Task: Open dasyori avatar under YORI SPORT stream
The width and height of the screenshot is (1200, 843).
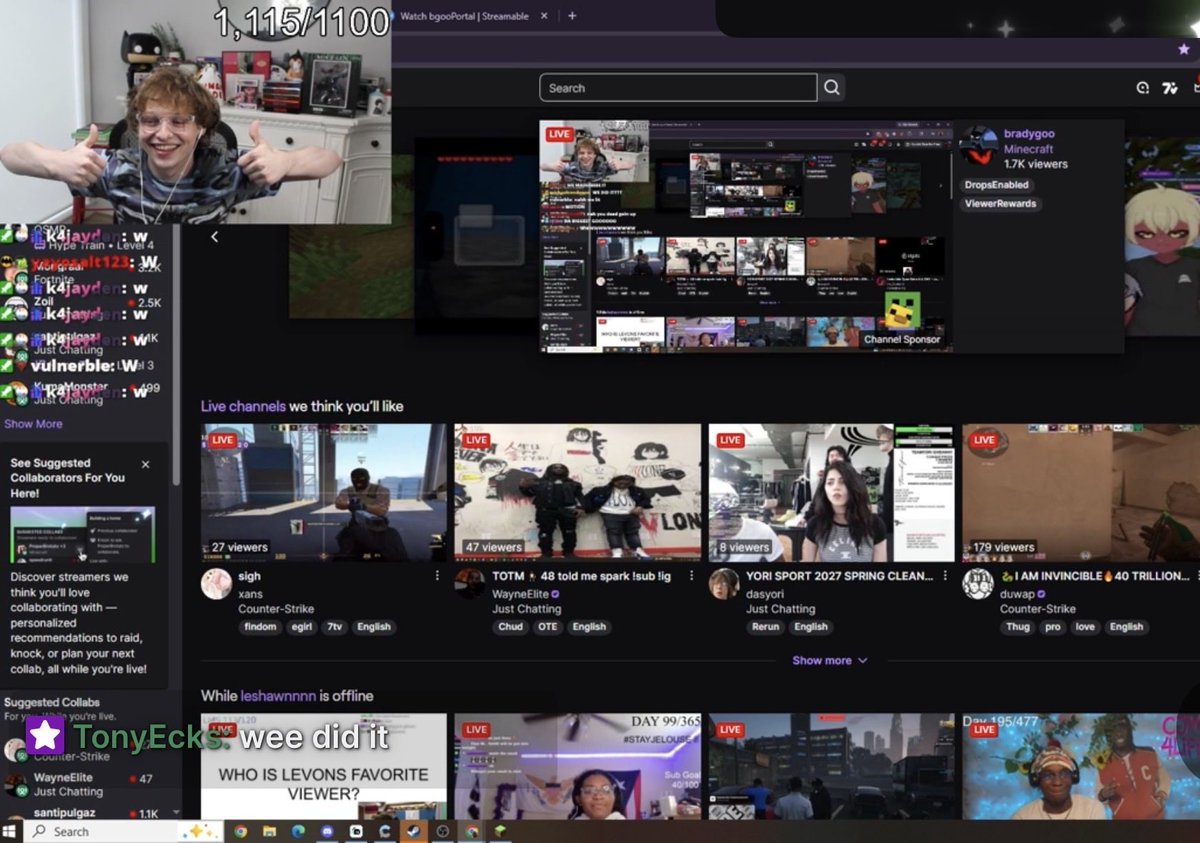Action: tap(724, 584)
